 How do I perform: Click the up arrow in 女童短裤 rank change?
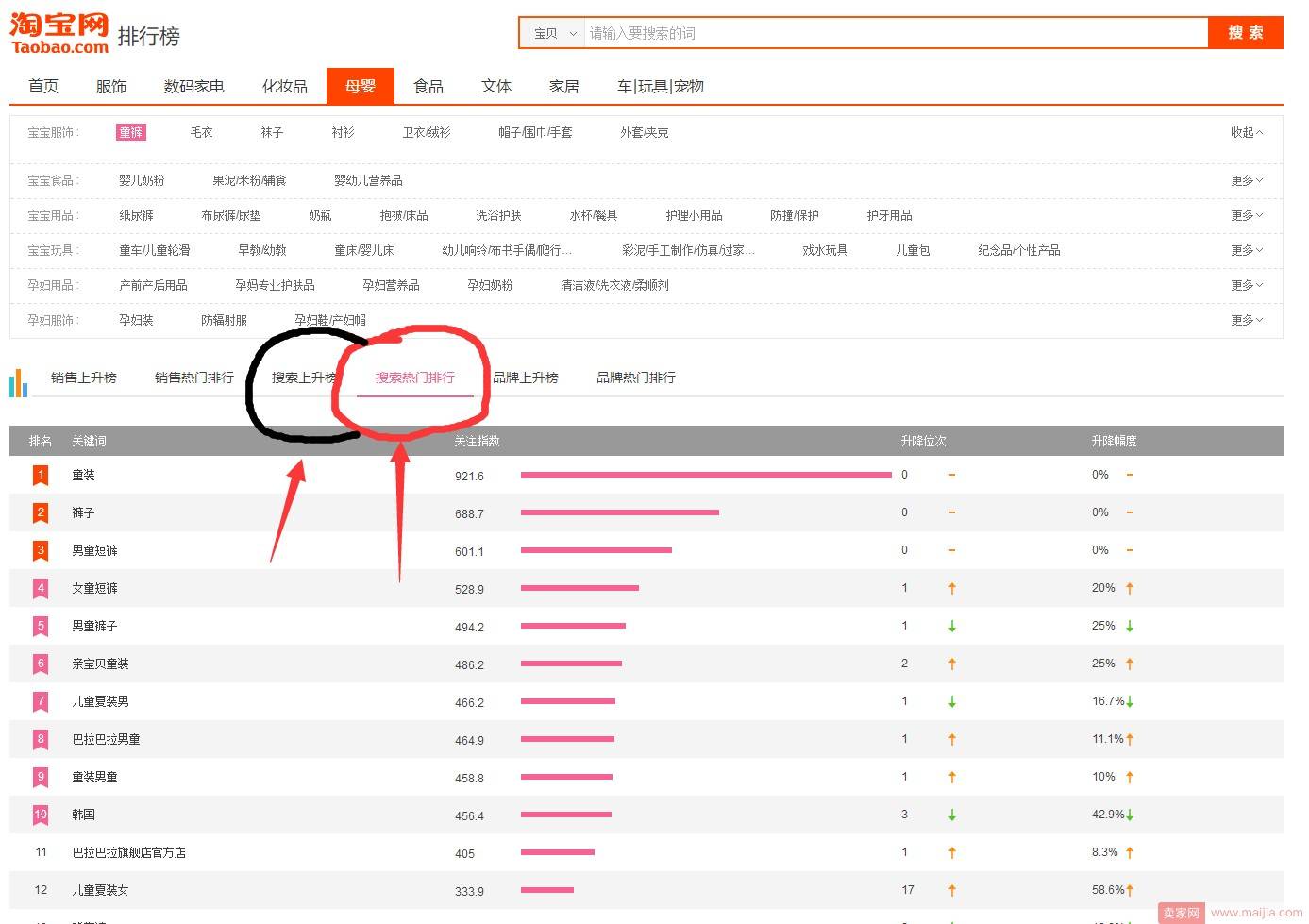coord(952,588)
